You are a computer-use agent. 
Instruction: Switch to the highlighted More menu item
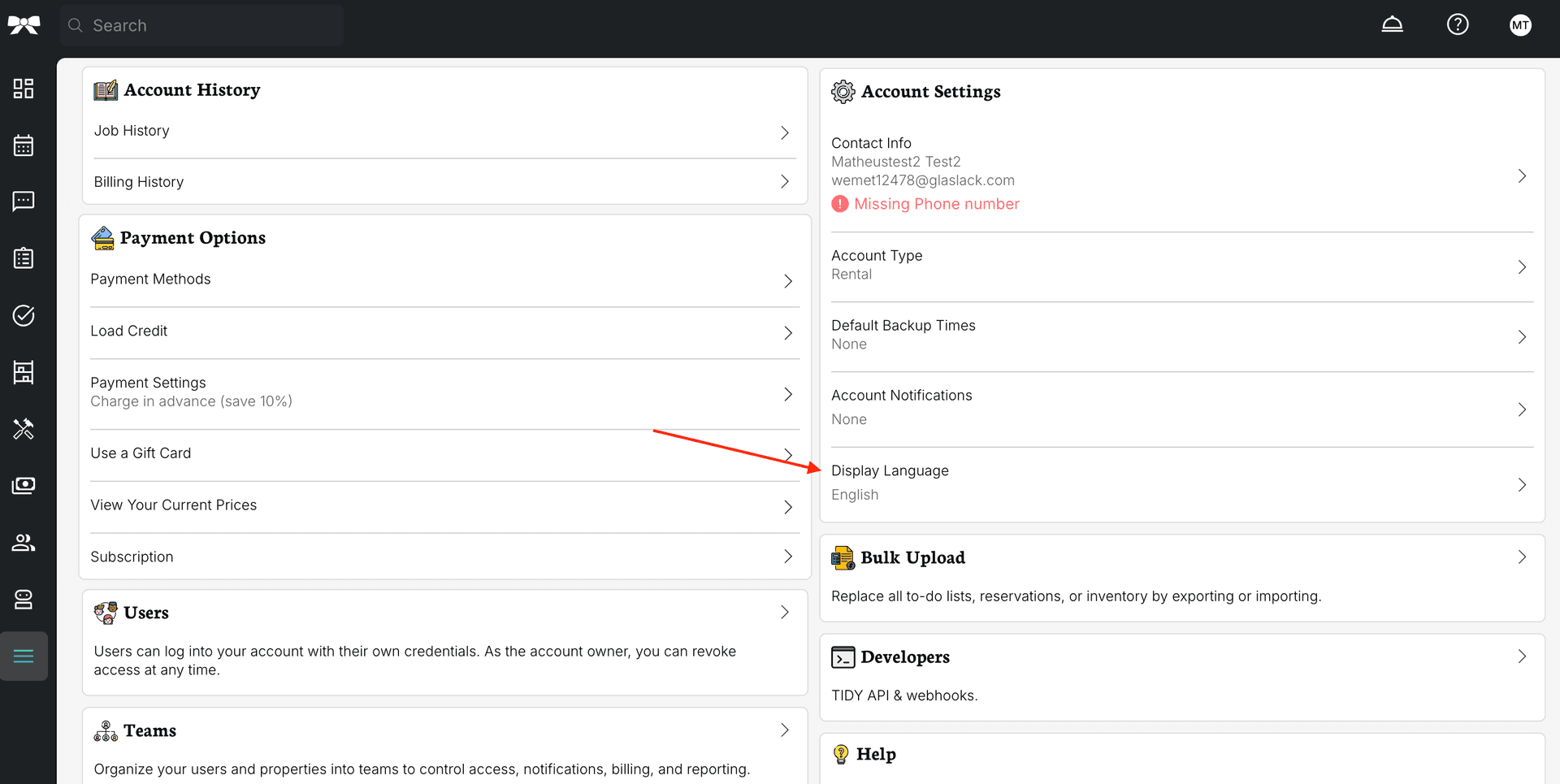pos(24,656)
